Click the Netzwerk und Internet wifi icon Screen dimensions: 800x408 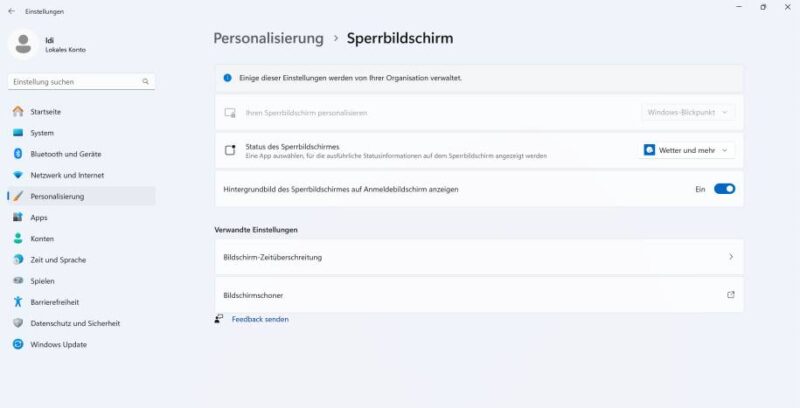tap(17, 175)
